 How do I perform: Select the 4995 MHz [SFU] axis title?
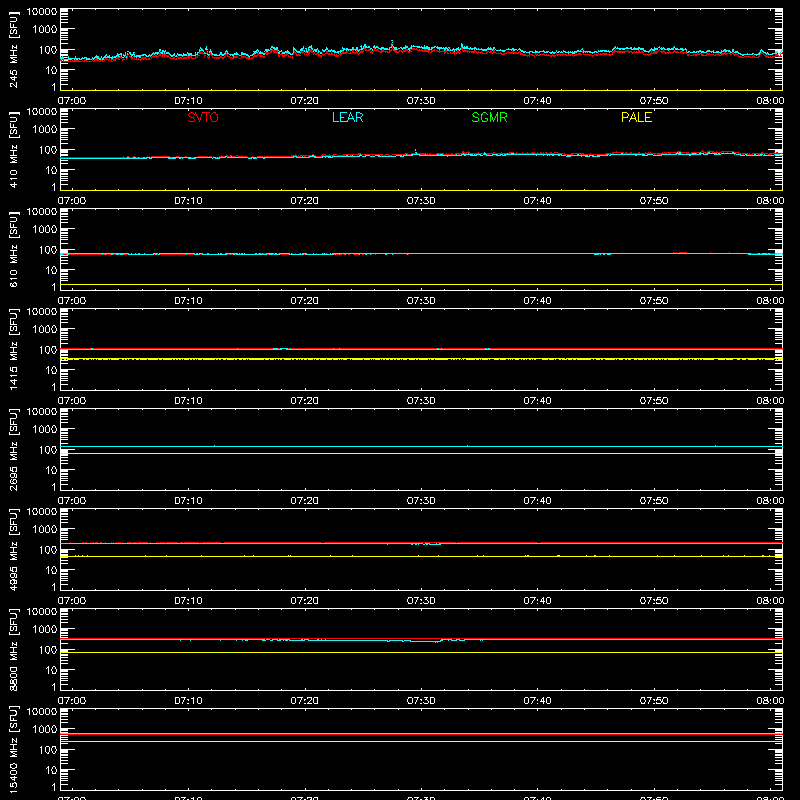(13, 549)
